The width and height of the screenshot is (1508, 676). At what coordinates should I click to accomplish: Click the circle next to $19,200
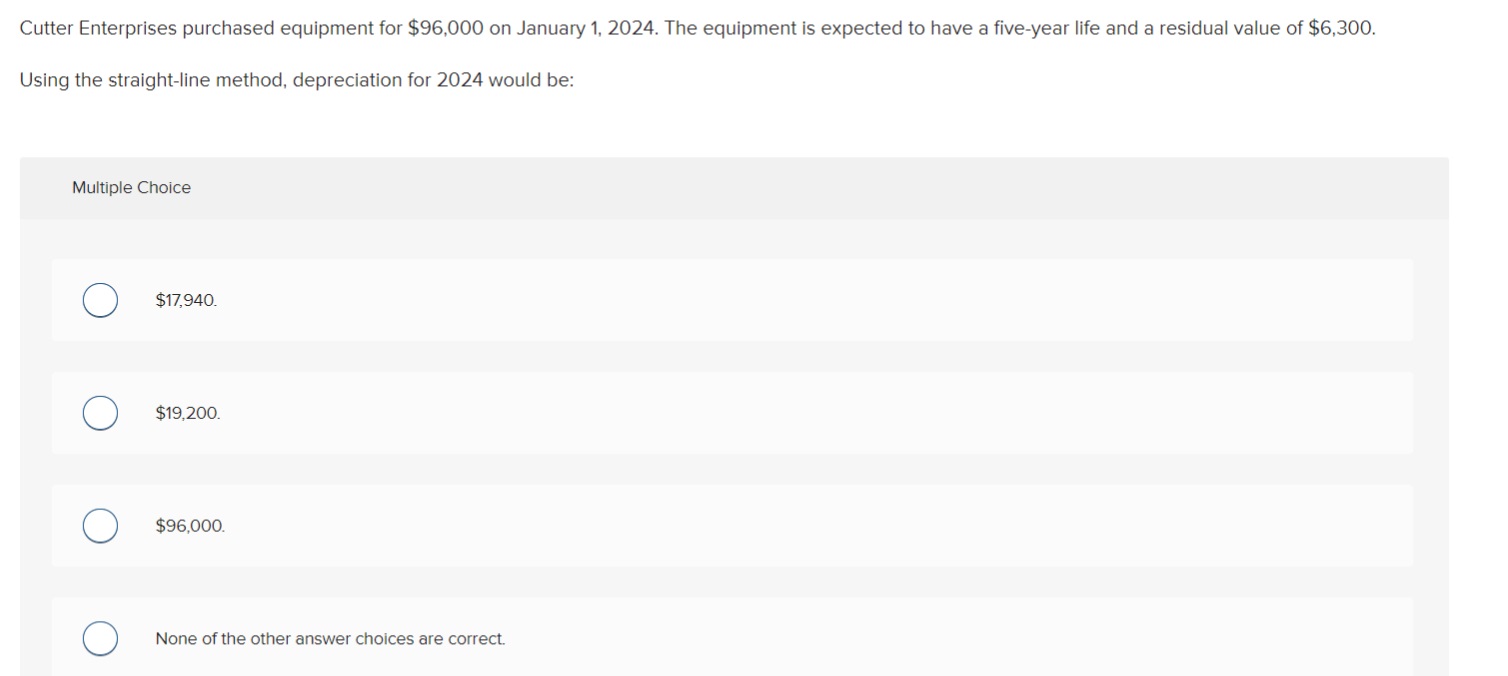click(x=99, y=412)
